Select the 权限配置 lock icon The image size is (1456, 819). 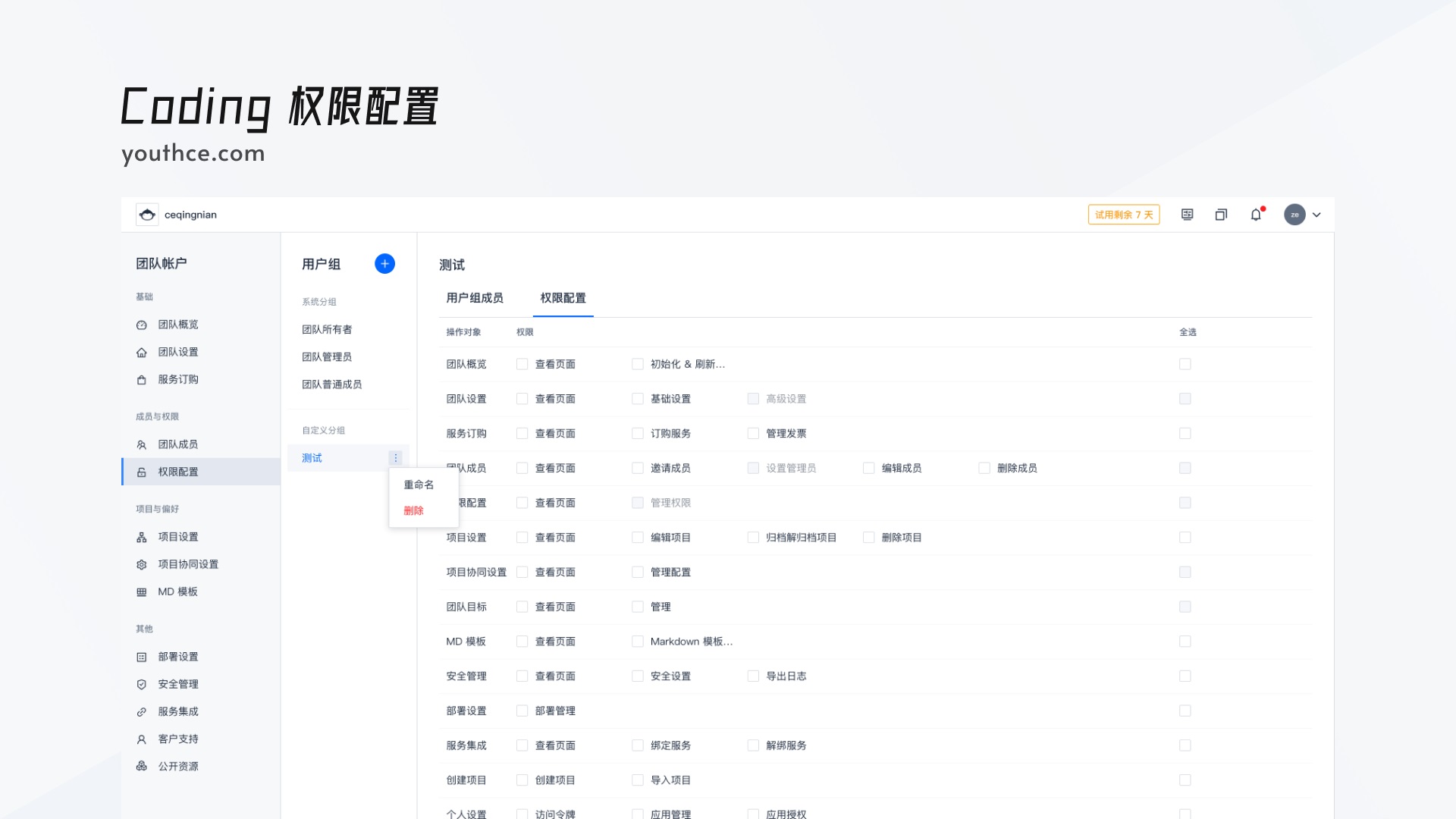(141, 472)
